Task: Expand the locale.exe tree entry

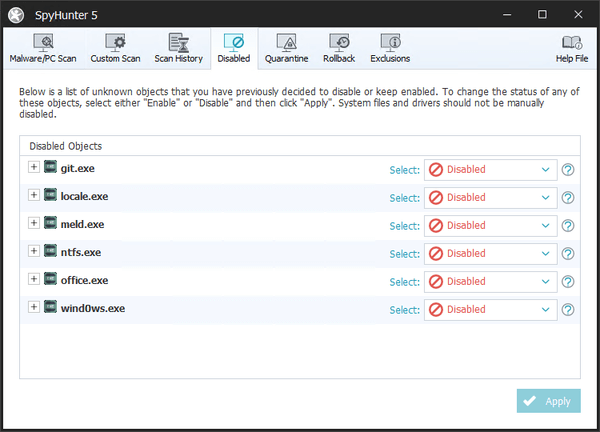Action: pyautogui.click(x=34, y=195)
